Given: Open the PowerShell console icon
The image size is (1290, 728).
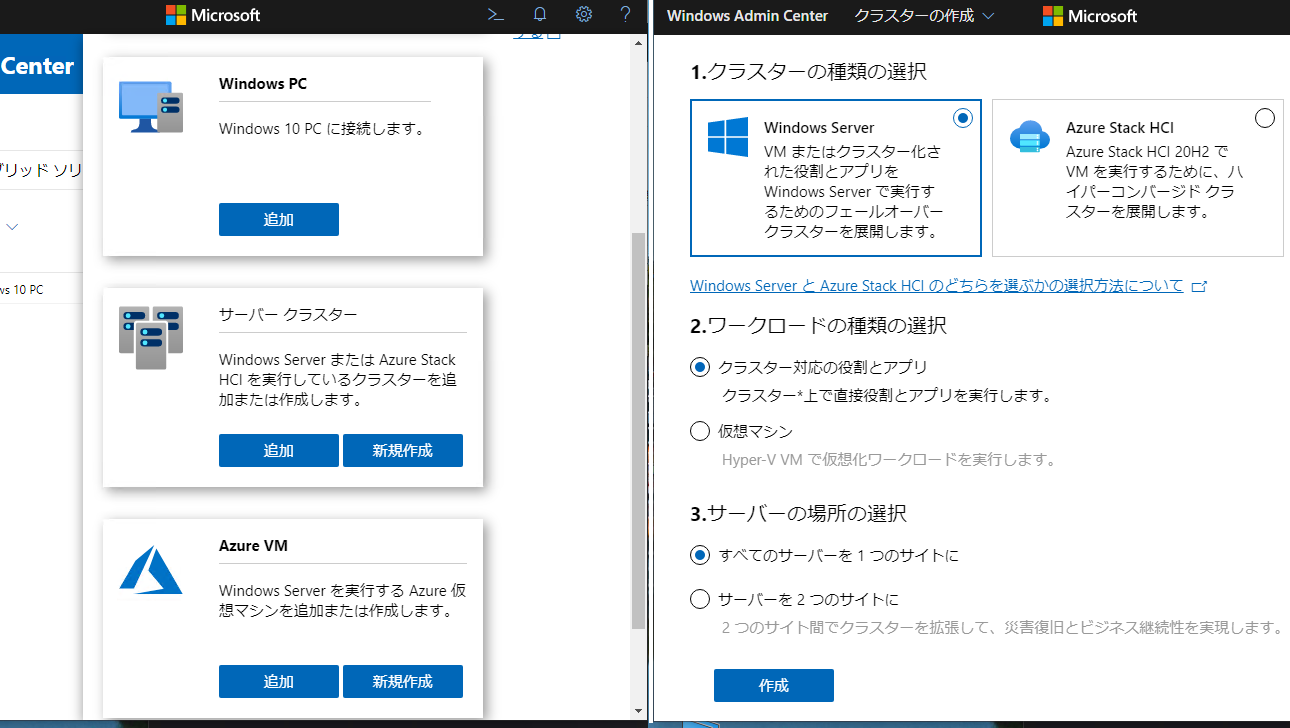Looking at the screenshot, I should (495, 14).
